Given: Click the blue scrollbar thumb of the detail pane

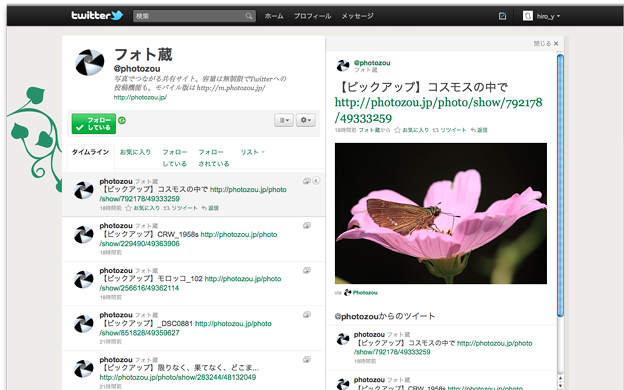Looking at the screenshot, I should pyautogui.click(x=560, y=185).
